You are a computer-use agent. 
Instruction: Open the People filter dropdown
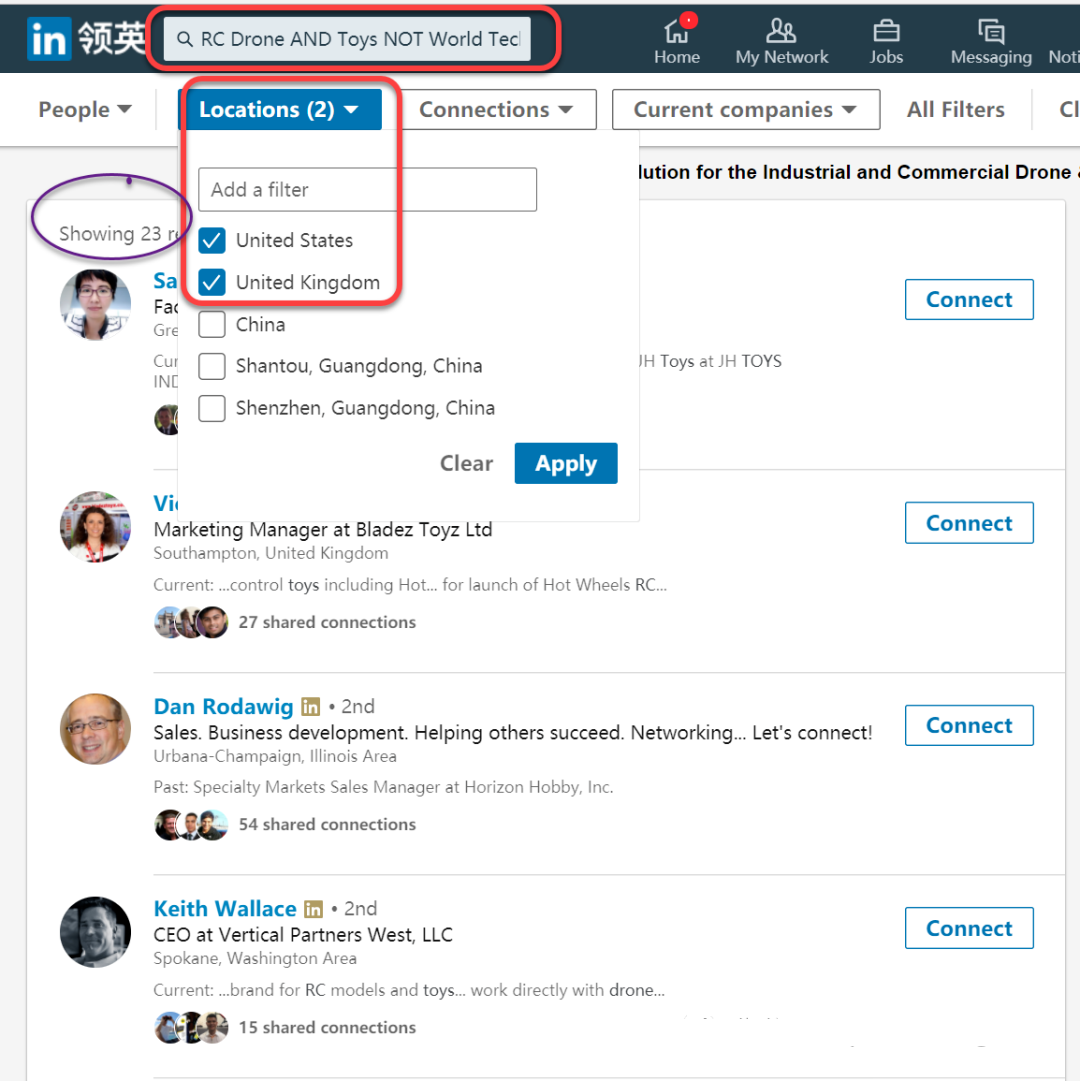click(85, 110)
